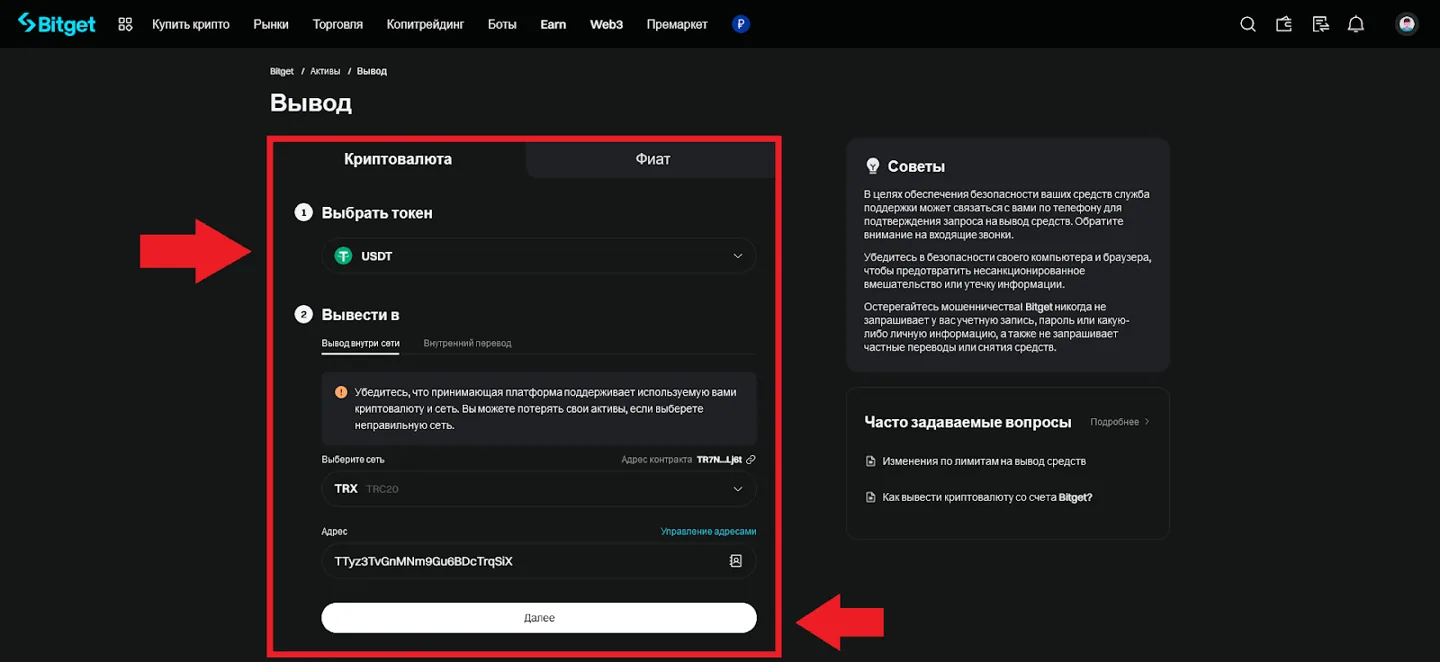Click the blue P badge icon
1440x662 pixels.
[x=741, y=24]
